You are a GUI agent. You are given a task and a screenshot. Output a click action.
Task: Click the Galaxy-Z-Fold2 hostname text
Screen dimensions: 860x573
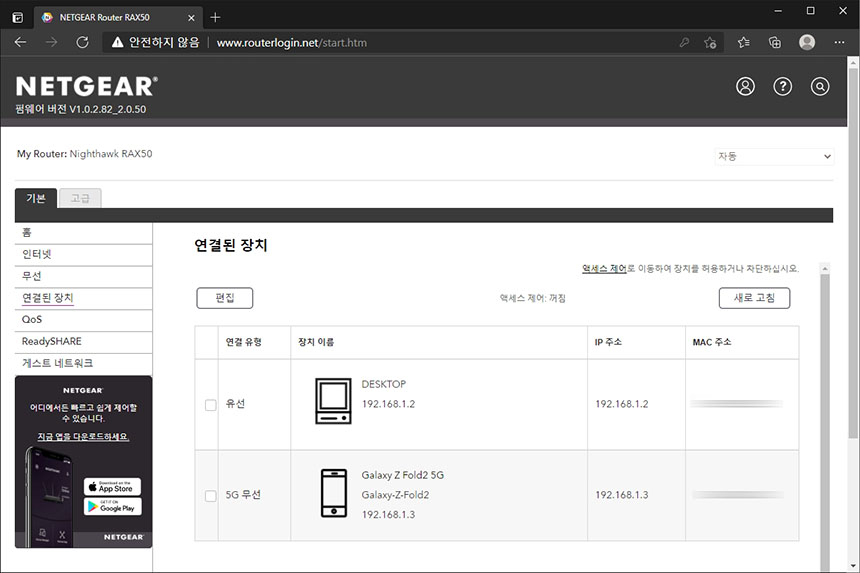click(395, 495)
